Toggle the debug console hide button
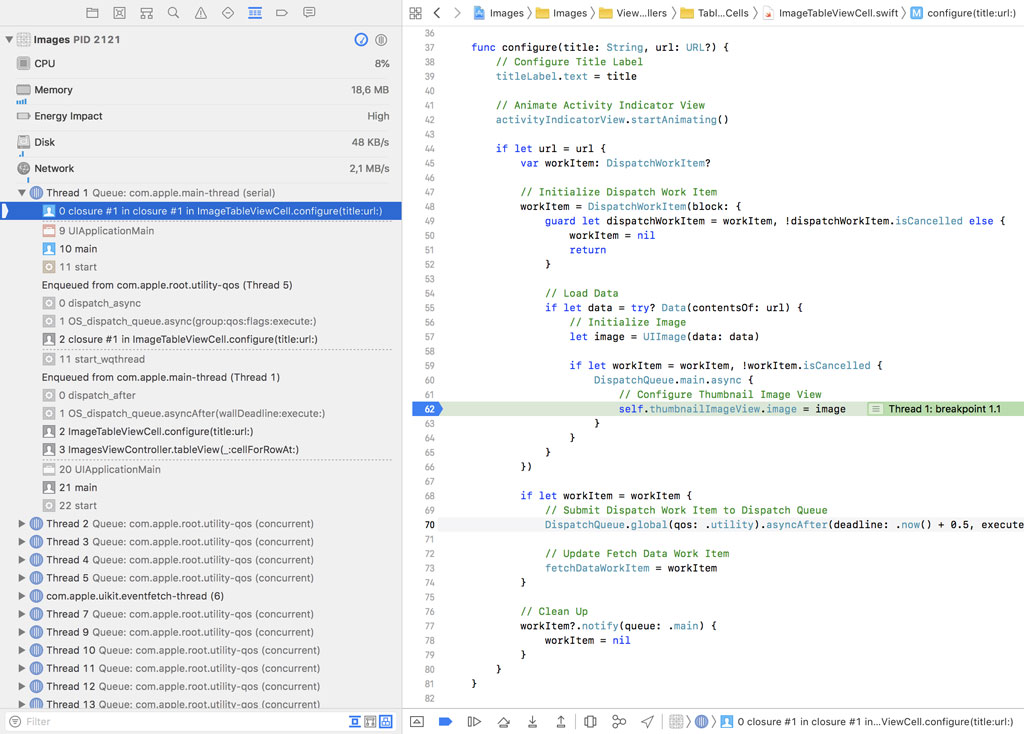The height and width of the screenshot is (734, 1024). tap(417, 721)
